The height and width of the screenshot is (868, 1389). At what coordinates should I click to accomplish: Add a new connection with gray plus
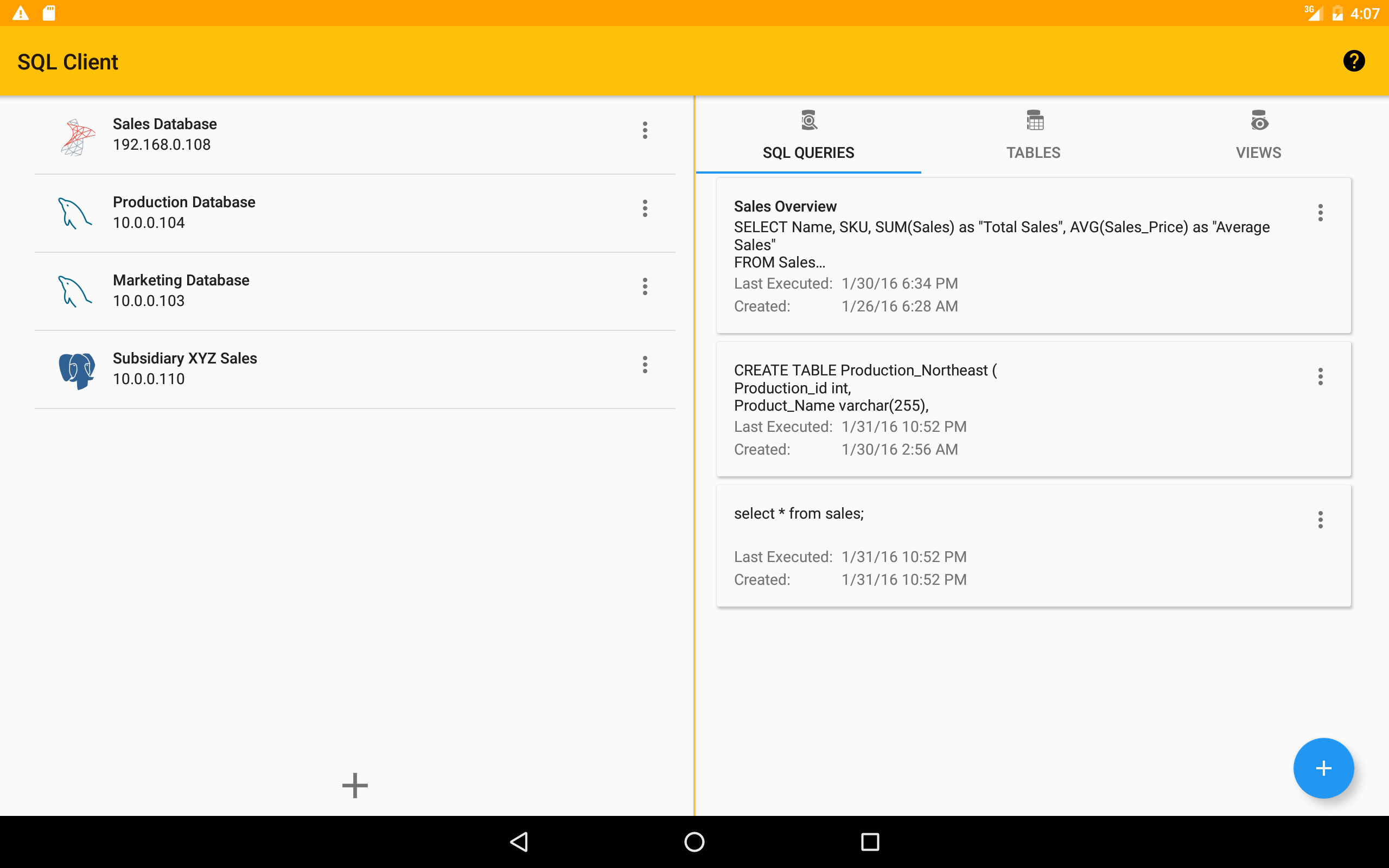point(355,785)
